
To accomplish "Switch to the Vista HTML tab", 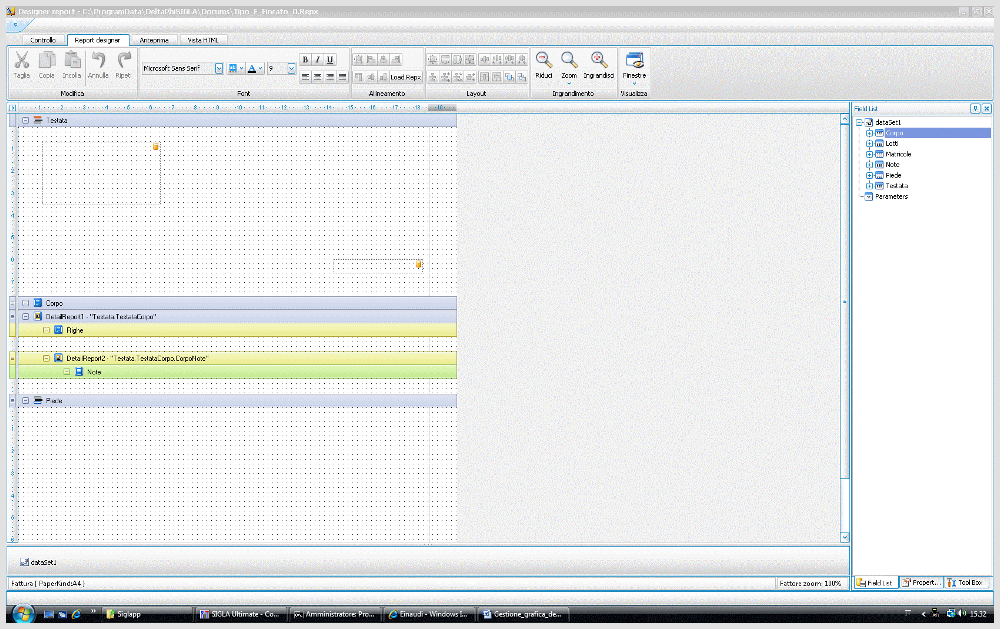I will tap(203, 40).
